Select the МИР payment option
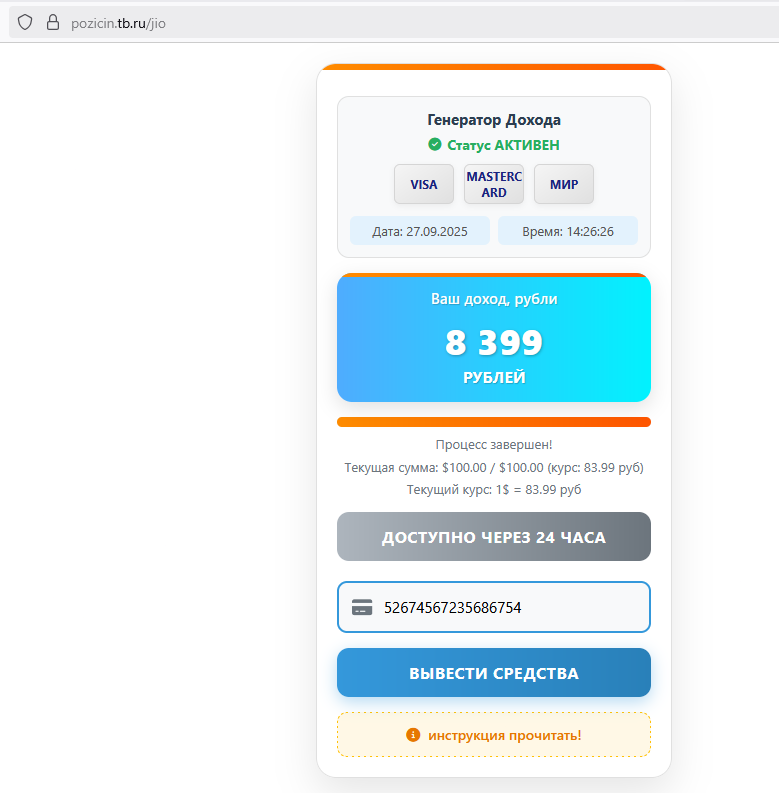 pyautogui.click(x=564, y=184)
